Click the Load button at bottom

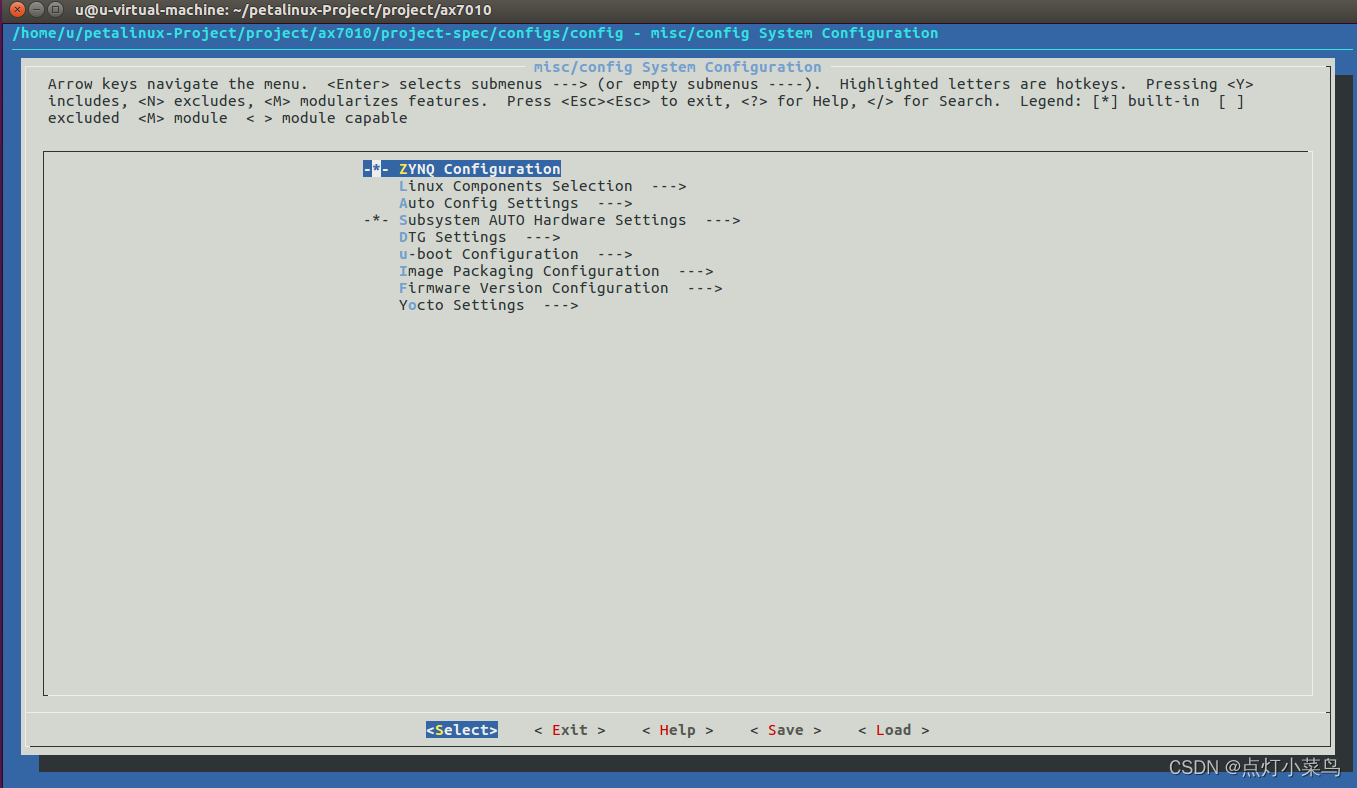click(x=894, y=730)
